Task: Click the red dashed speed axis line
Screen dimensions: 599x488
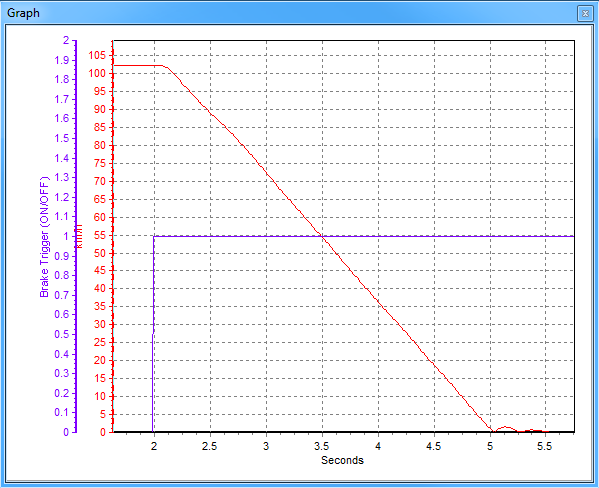Action: 113,236
